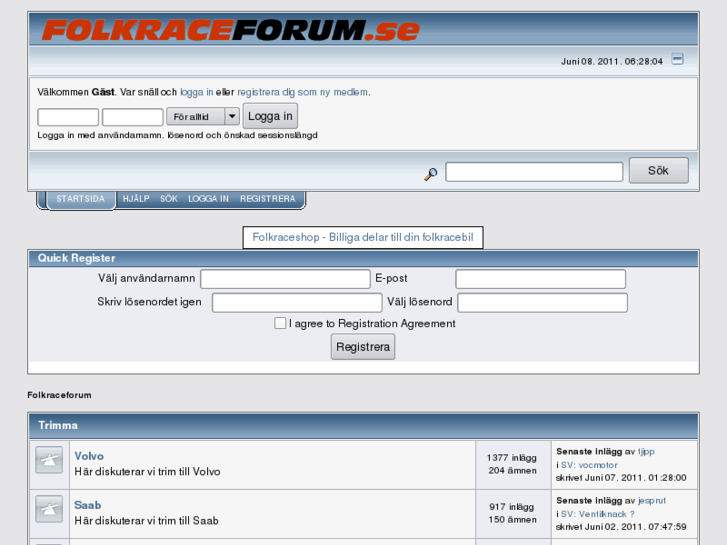The height and width of the screenshot is (545, 727).
Task: Follow the 'logga in' link in welcome text
Action: pyautogui.click(x=197, y=92)
